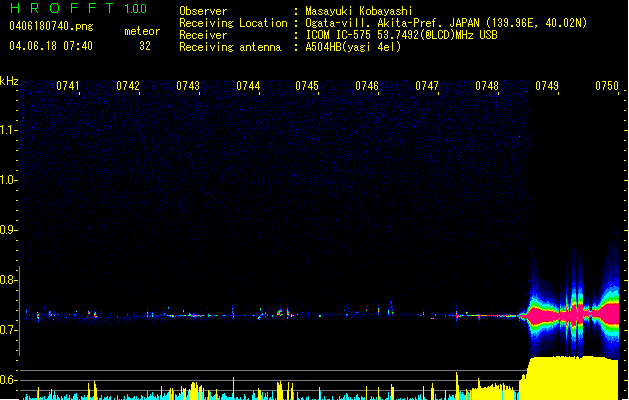Click the large yellow power block
This screenshot has height=400, width=629.
tap(569, 378)
